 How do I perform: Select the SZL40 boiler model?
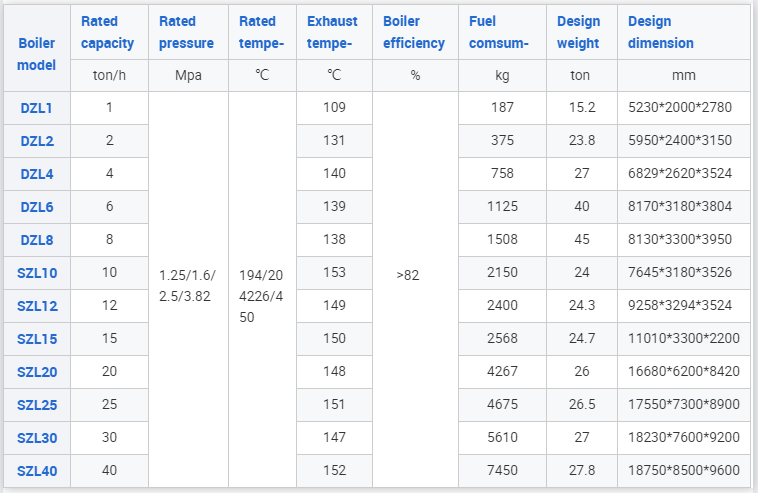tap(37, 471)
